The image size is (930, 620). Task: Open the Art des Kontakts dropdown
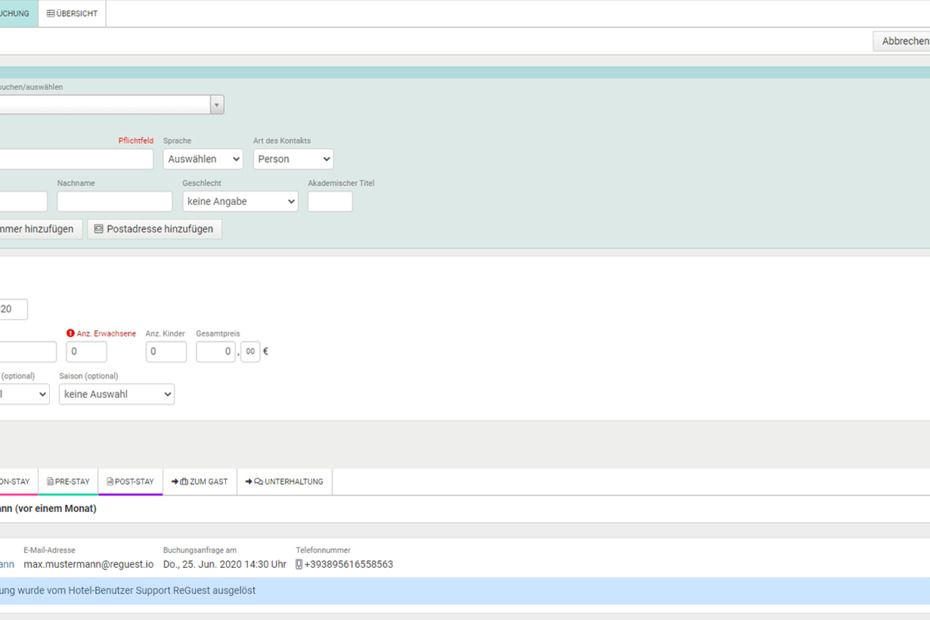(293, 159)
